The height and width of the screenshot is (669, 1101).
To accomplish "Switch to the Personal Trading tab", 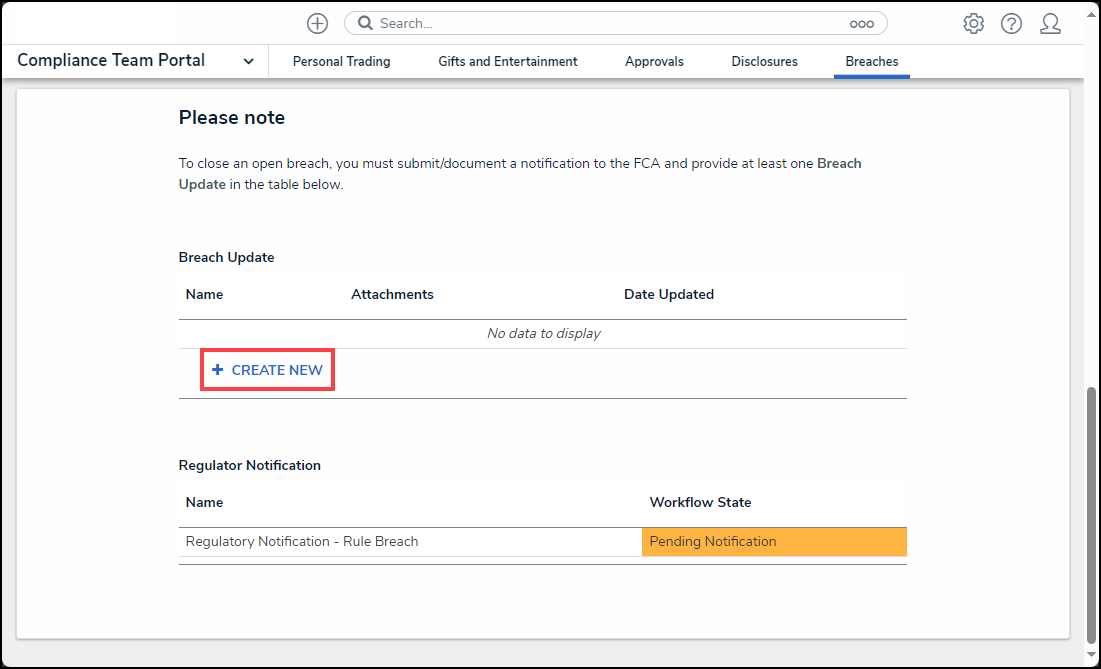I will click(x=341, y=61).
